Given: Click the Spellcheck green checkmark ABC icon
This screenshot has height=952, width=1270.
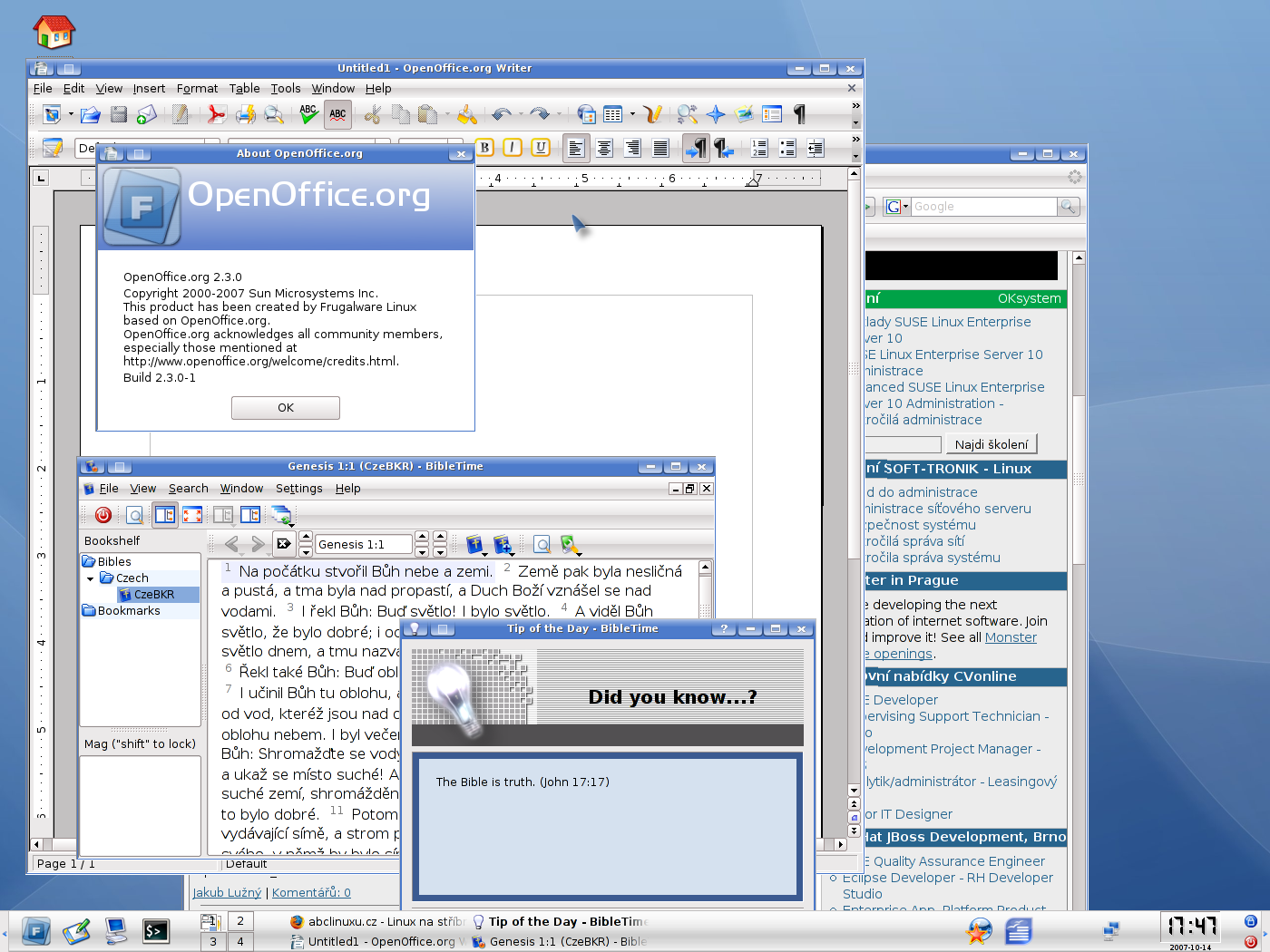Looking at the screenshot, I should pyautogui.click(x=308, y=114).
